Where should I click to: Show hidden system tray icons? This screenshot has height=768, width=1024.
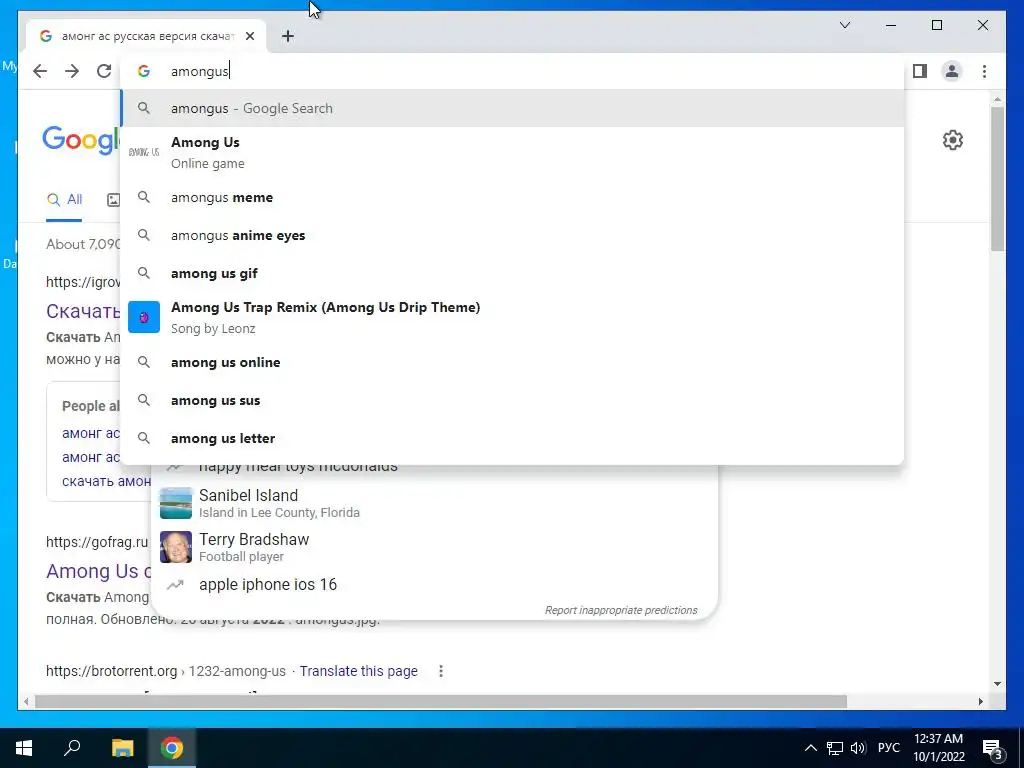tap(810, 748)
